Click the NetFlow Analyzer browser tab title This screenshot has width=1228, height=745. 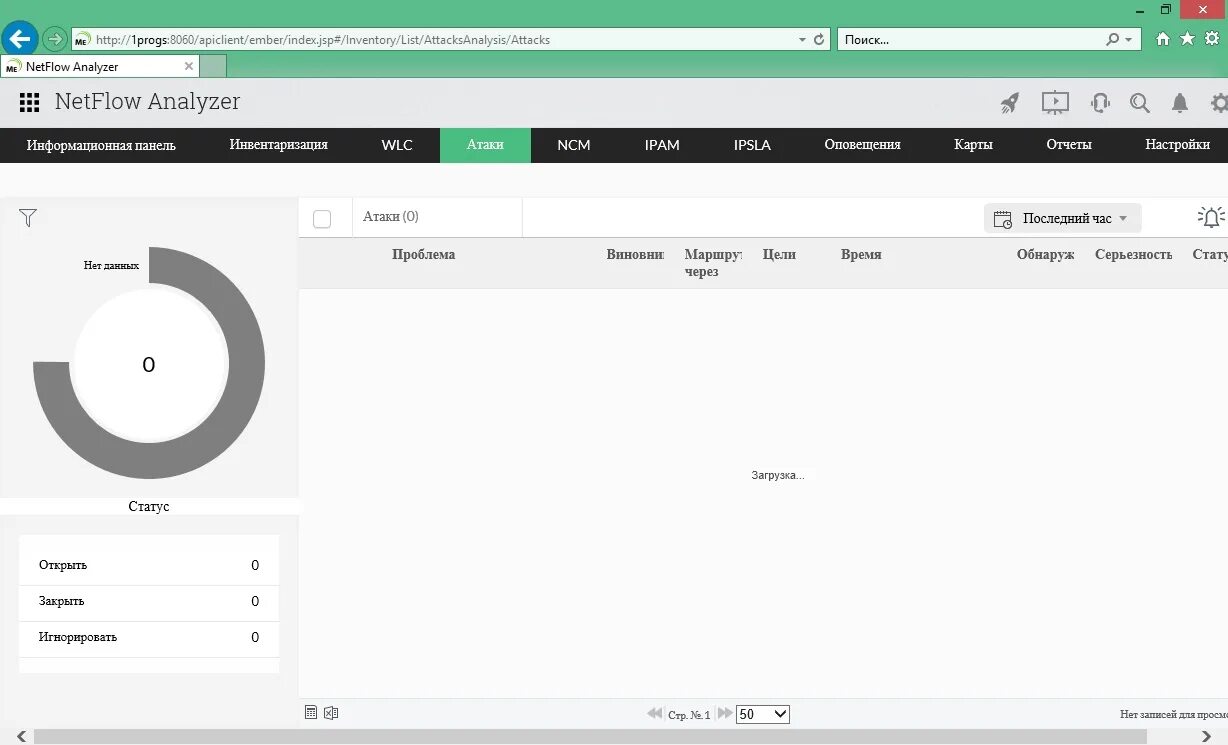[72, 67]
